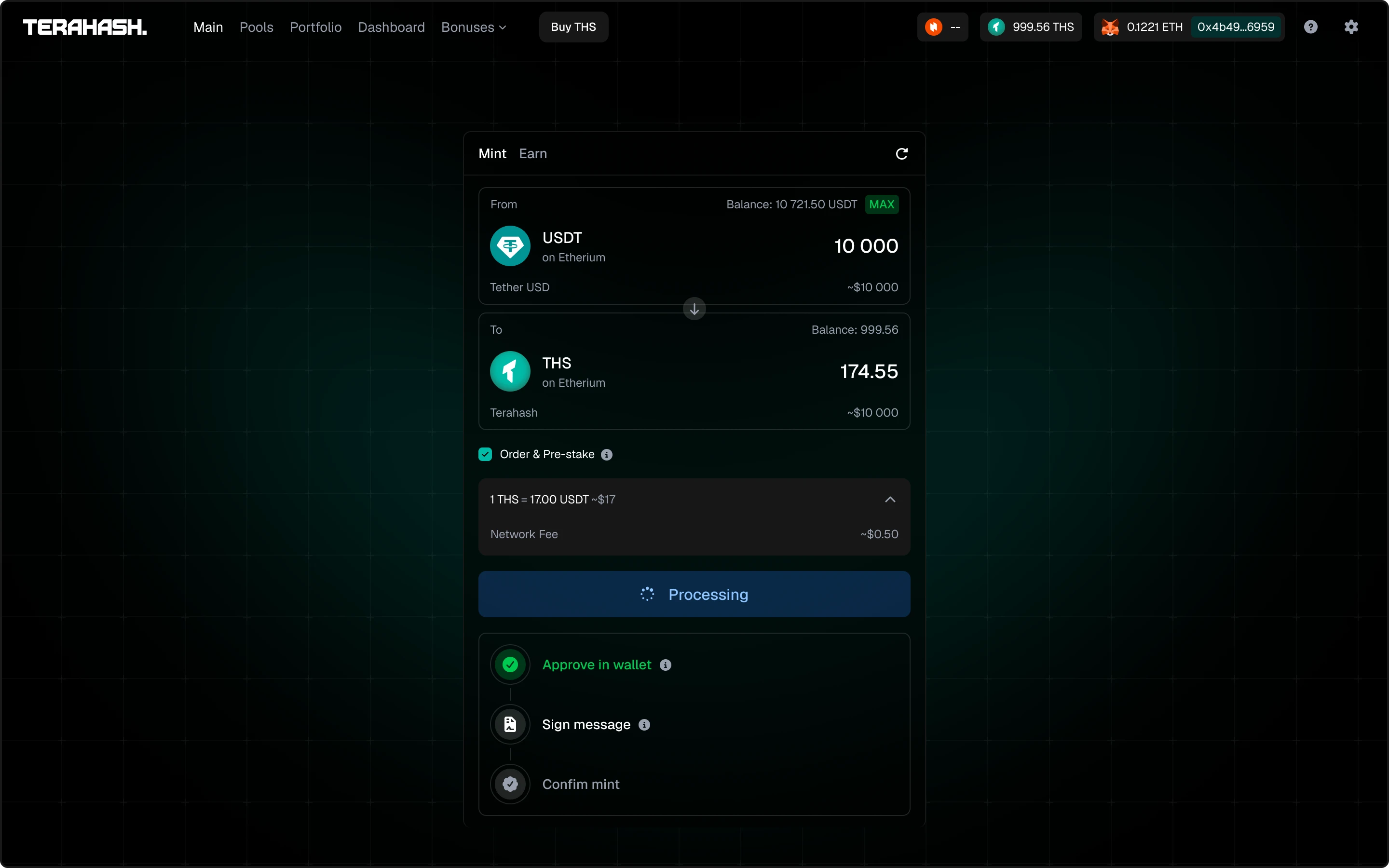Image resolution: width=1389 pixels, height=868 pixels.
Task: Click the Balance: 10 721.50 USDT text
Action: click(791, 204)
